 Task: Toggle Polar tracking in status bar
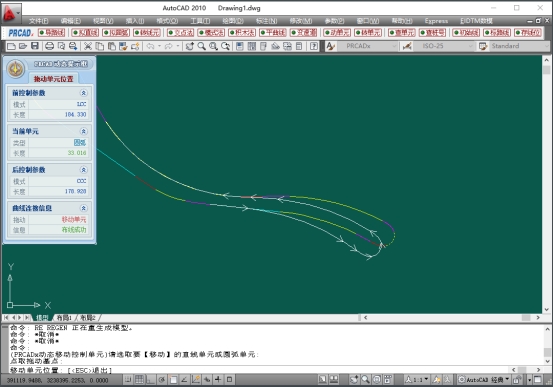162,380
